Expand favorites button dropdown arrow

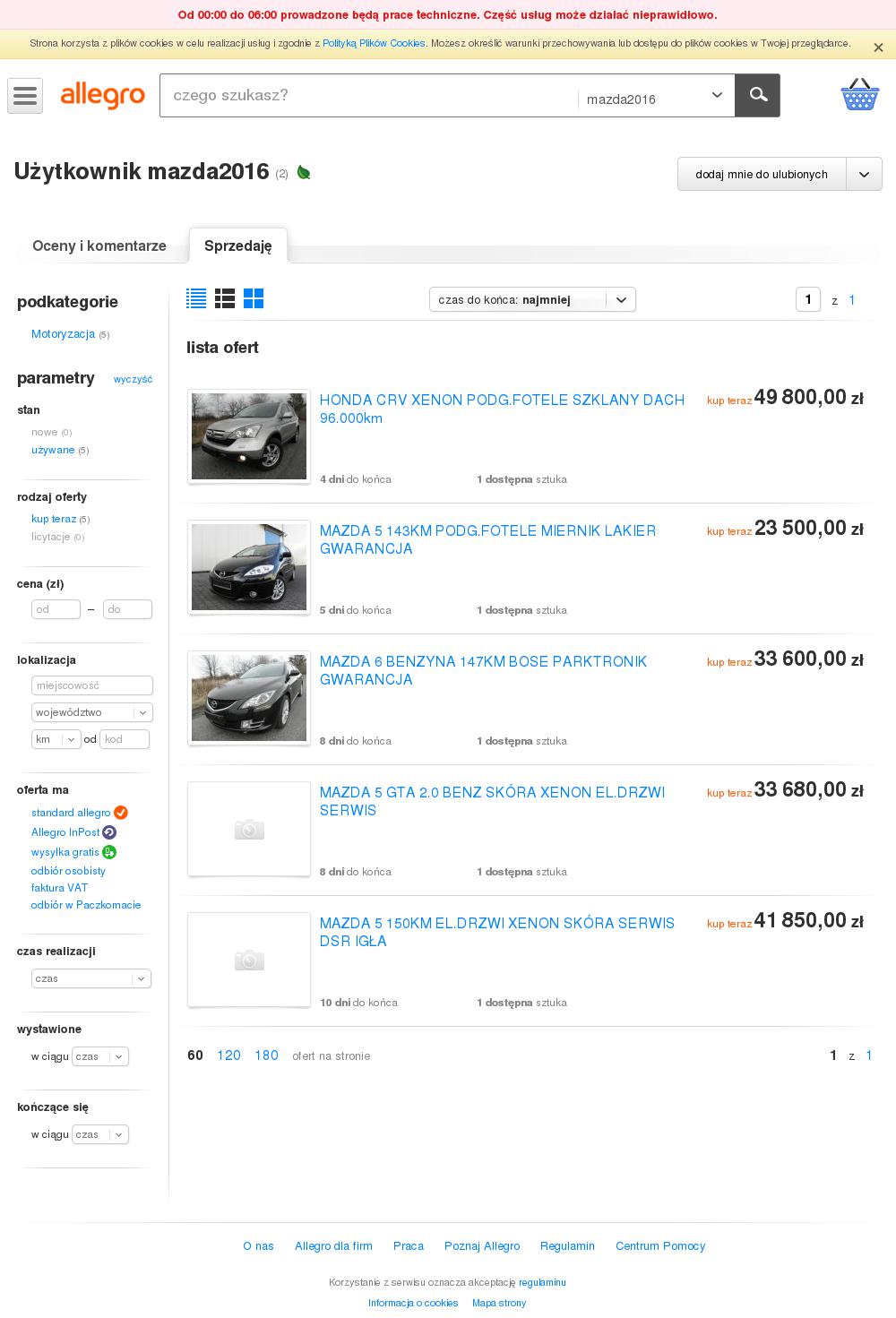pyautogui.click(x=864, y=174)
